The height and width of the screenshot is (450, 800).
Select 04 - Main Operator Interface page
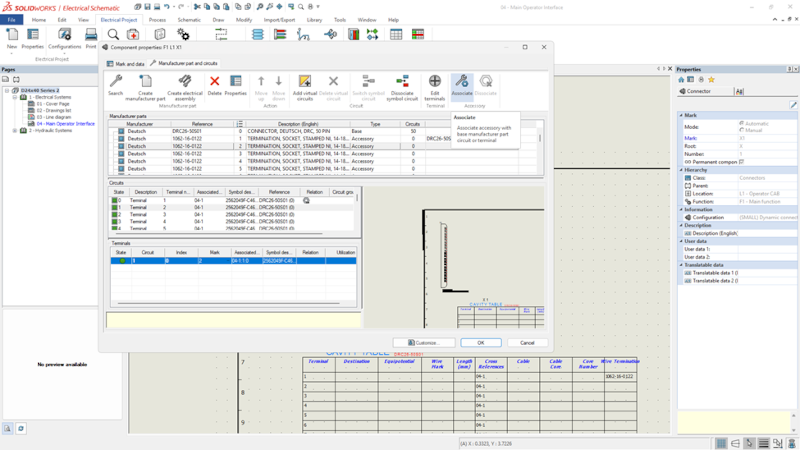pyautogui.click(x=64, y=124)
